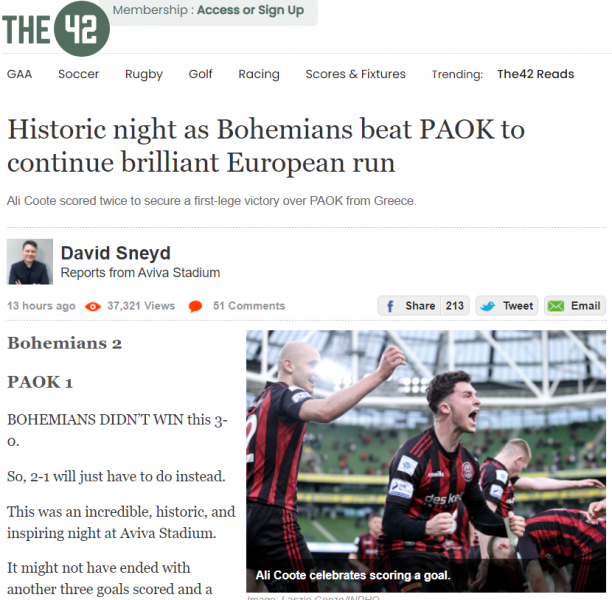The width and height of the screenshot is (612, 600).
Task: Open the Ali Coote celebration photo
Action: (426, 461)
